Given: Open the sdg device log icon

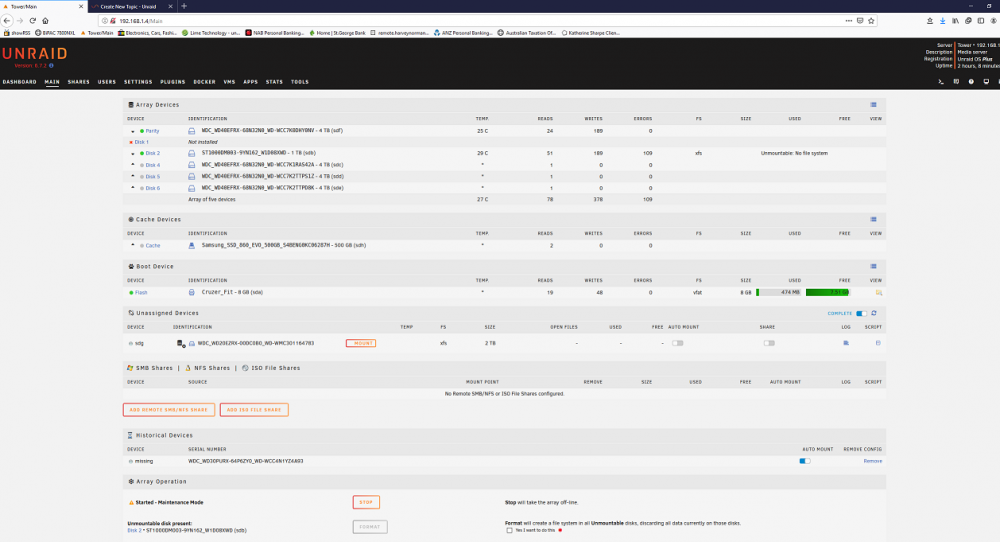Looking at the screenshot, I should click(x=846, y=343).
